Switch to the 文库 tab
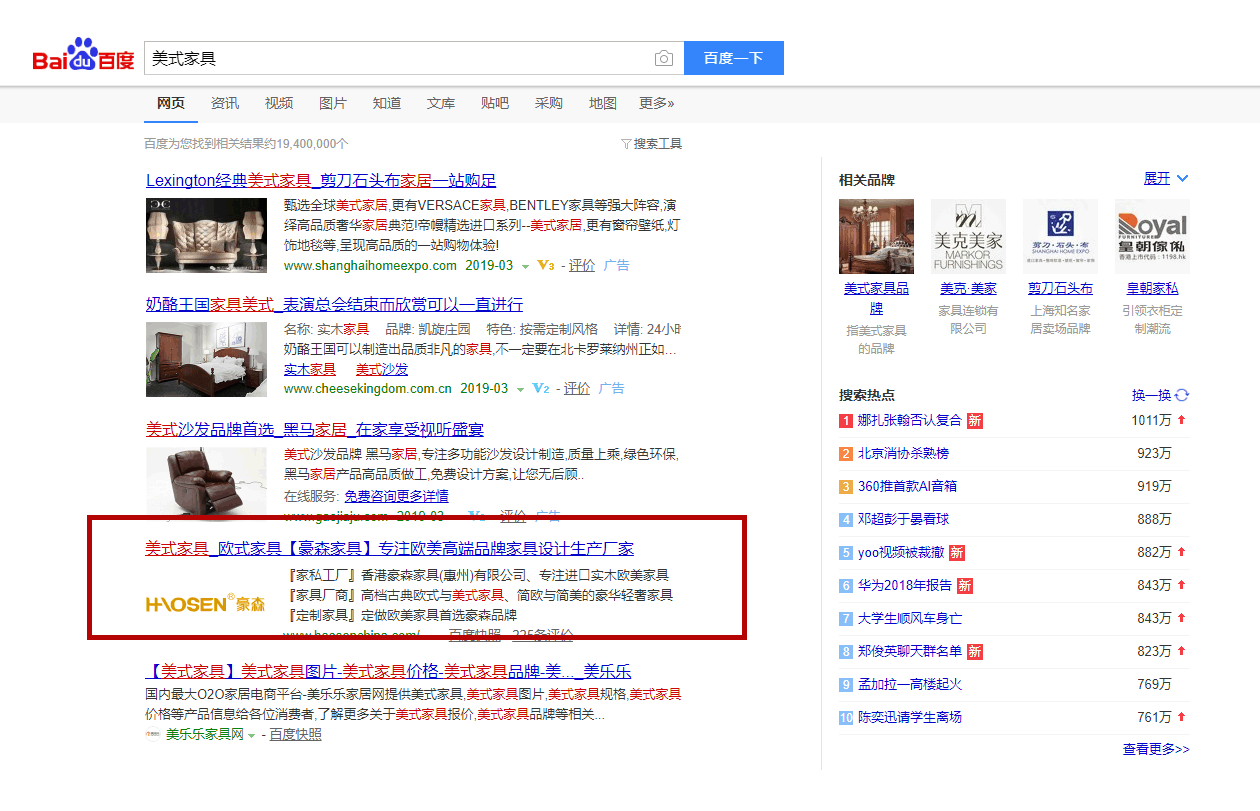This screenshot has width=1260, height=811. (x=441, y=103)
